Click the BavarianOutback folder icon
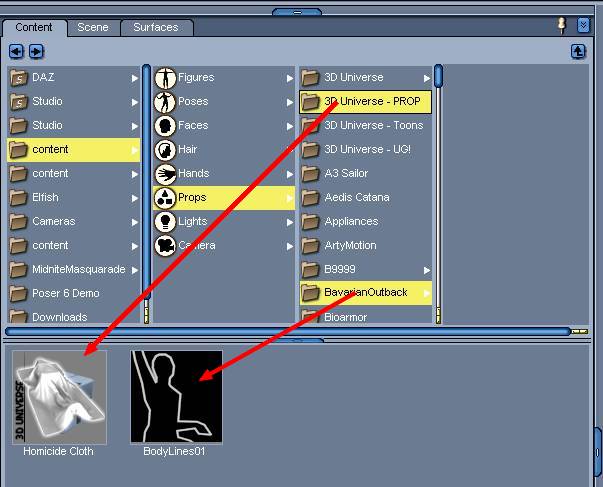Viewport: 603px width, 487px height. 310,293
